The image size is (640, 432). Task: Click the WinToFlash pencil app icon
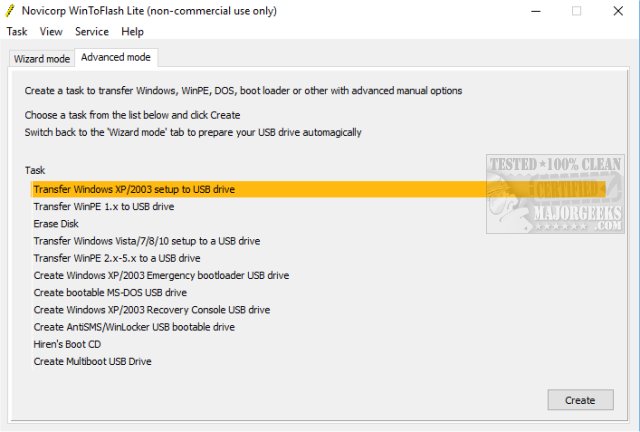point(11,10)
